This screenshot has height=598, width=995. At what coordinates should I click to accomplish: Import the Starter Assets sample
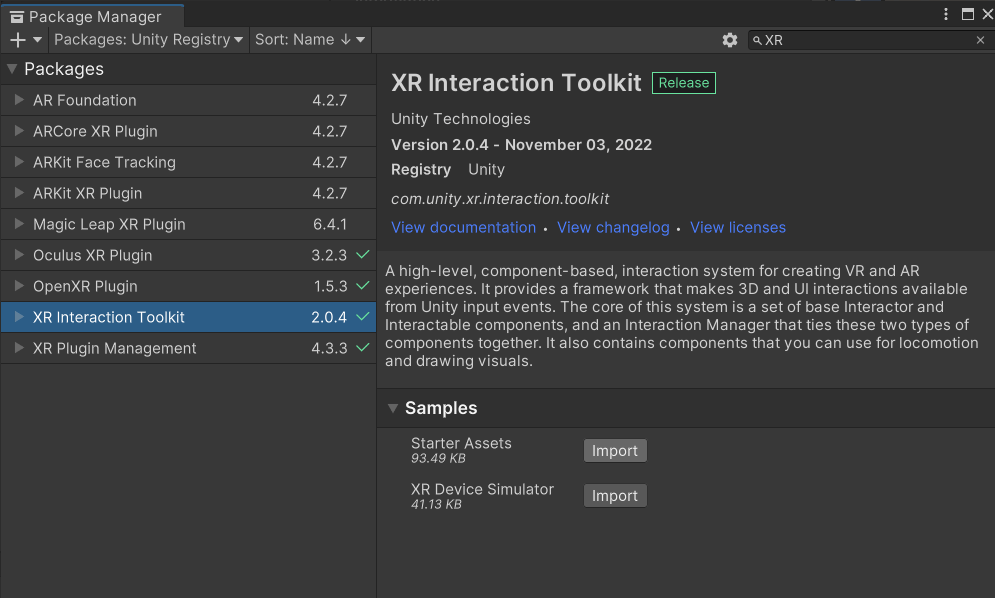coord(615,451)
